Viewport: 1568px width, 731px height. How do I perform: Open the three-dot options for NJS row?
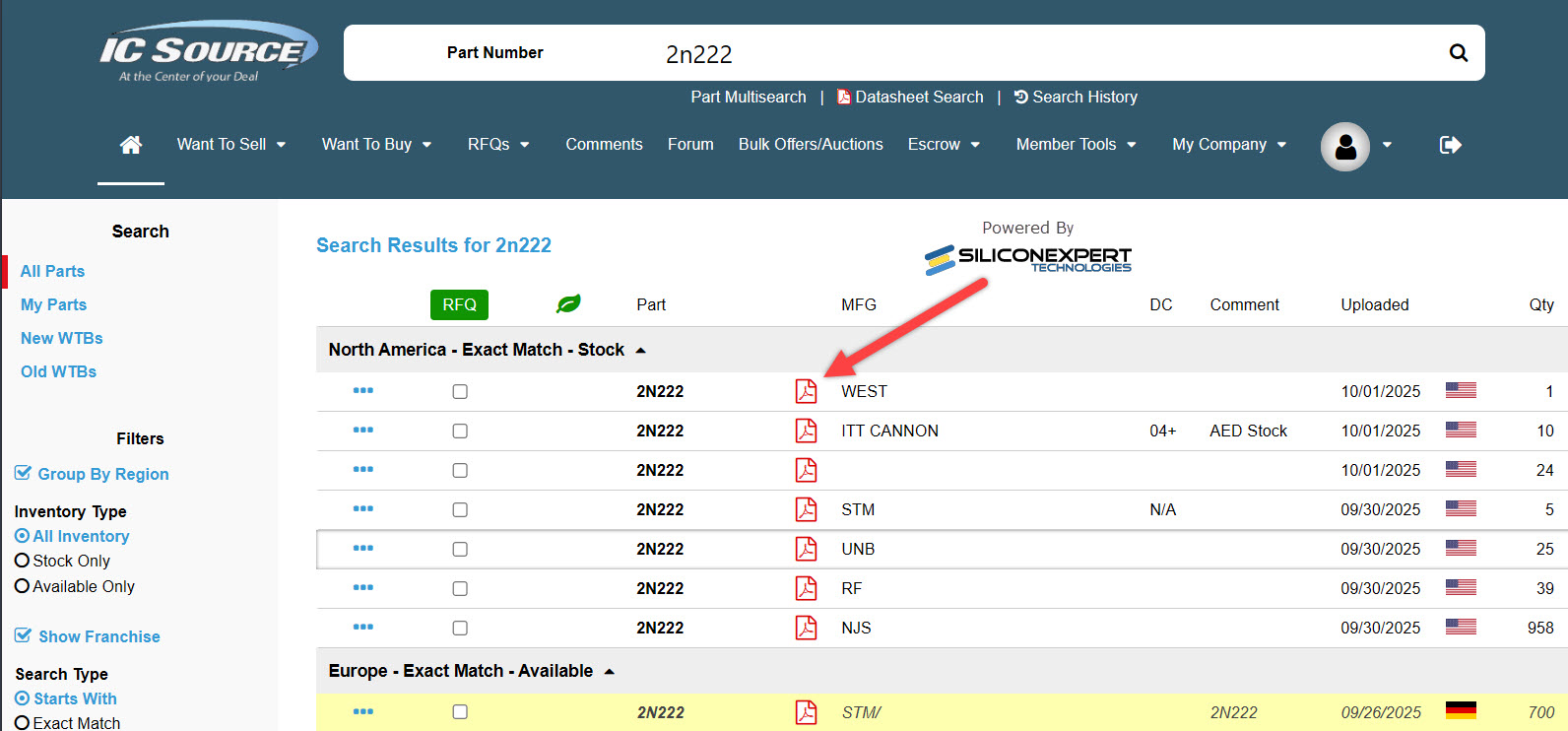(362, 628)
